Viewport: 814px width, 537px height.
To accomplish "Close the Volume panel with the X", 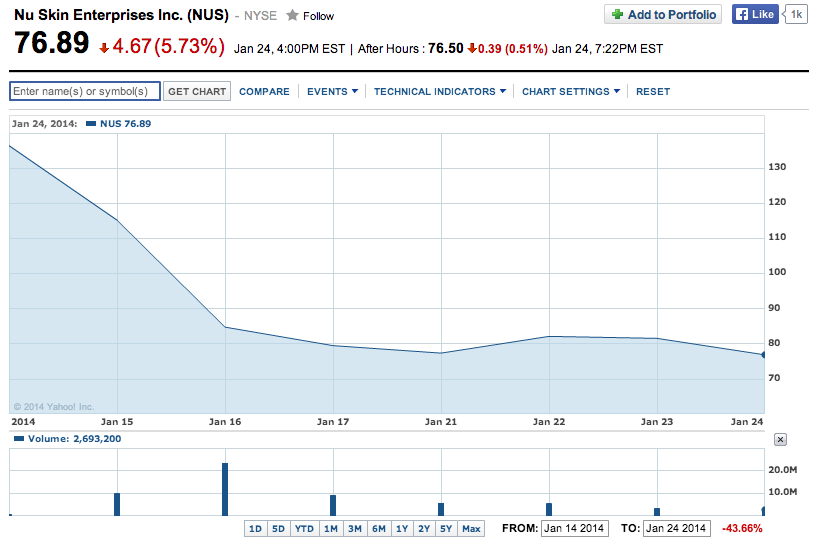I will (780, 440).
